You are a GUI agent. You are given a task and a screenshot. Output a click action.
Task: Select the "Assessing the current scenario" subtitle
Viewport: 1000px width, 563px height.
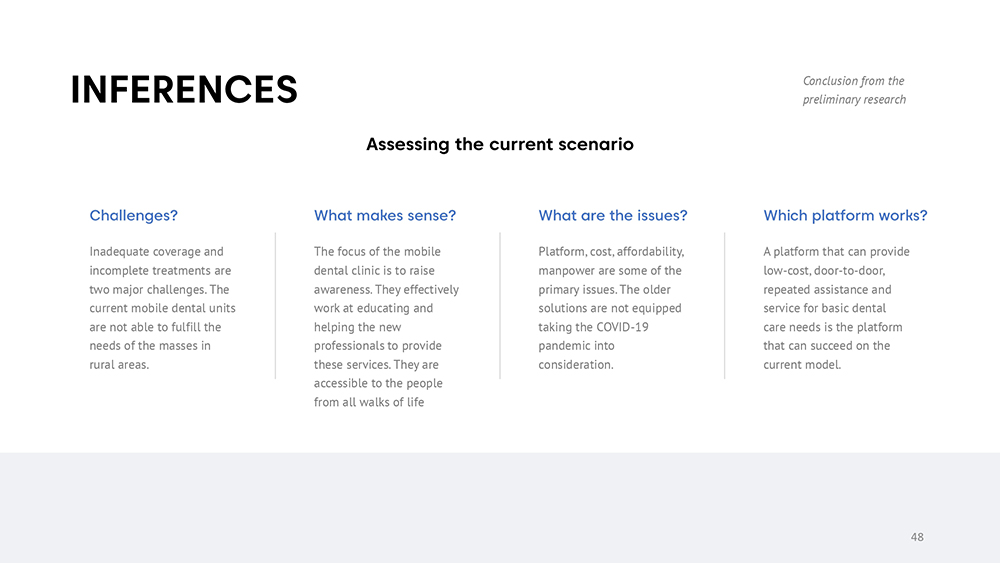[x=499, y=144]
